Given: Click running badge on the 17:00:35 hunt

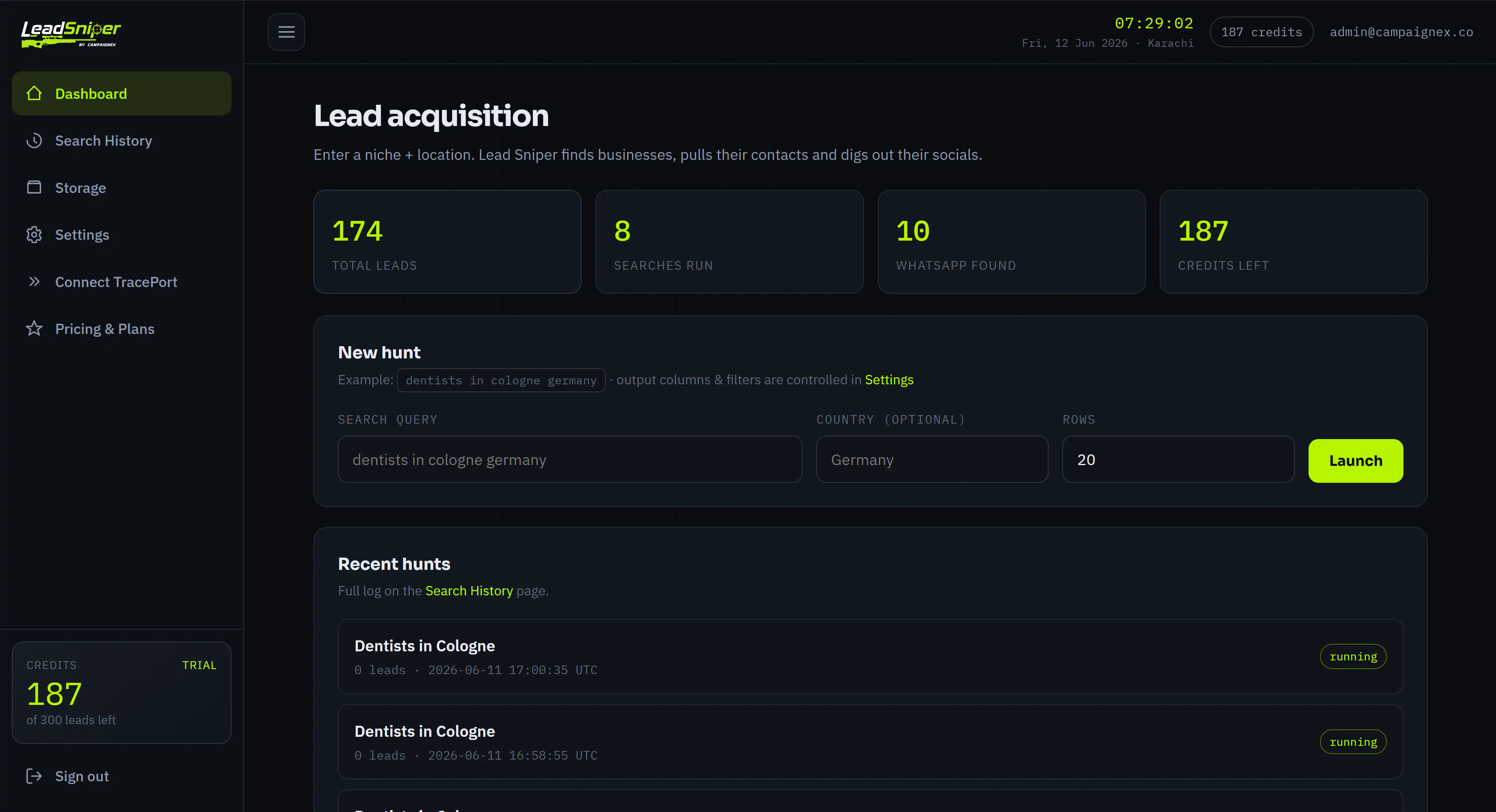Looking at the screenshot, I should click(1353, 656).
